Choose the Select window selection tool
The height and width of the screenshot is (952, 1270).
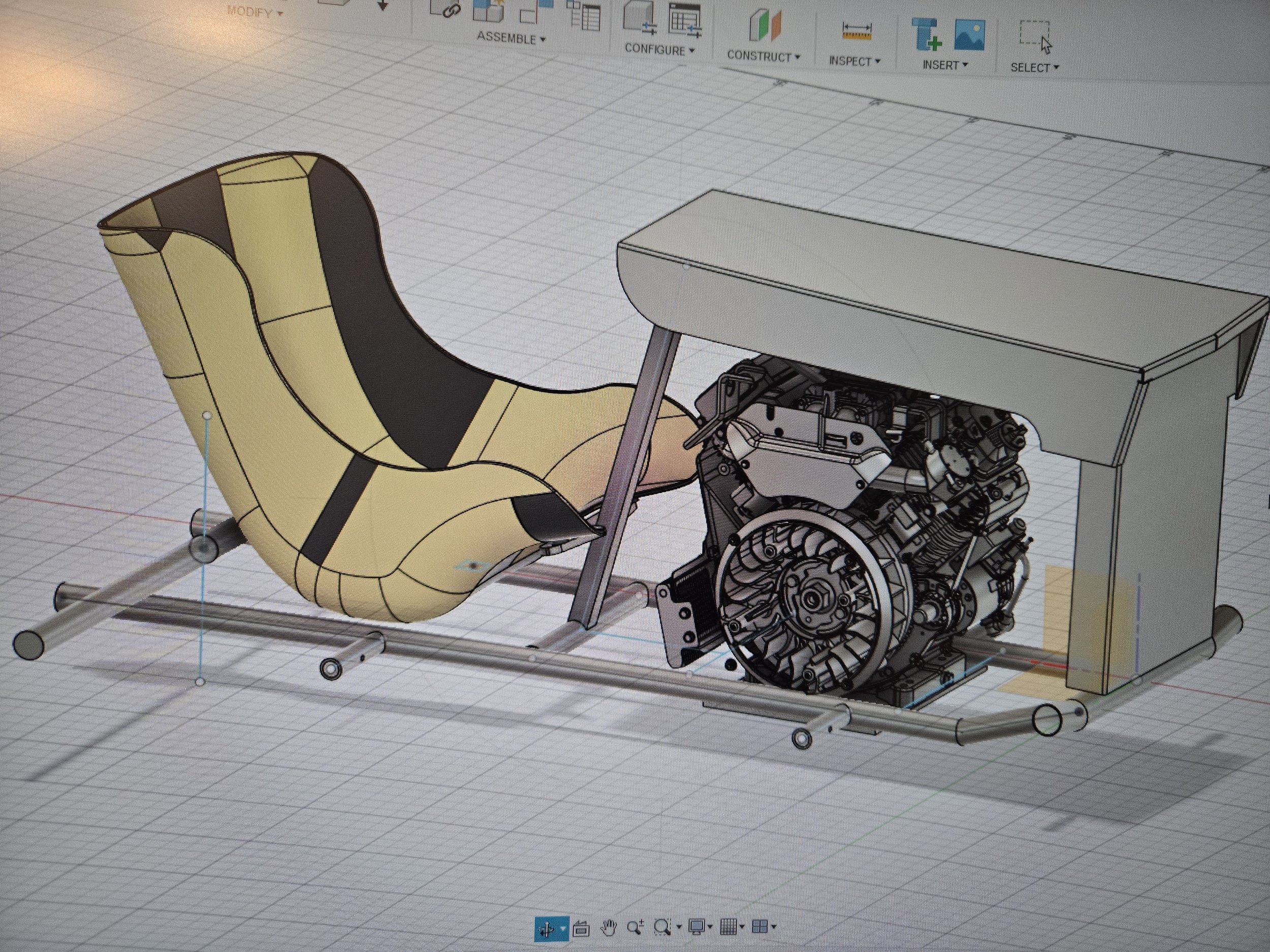coord(1035,37)
